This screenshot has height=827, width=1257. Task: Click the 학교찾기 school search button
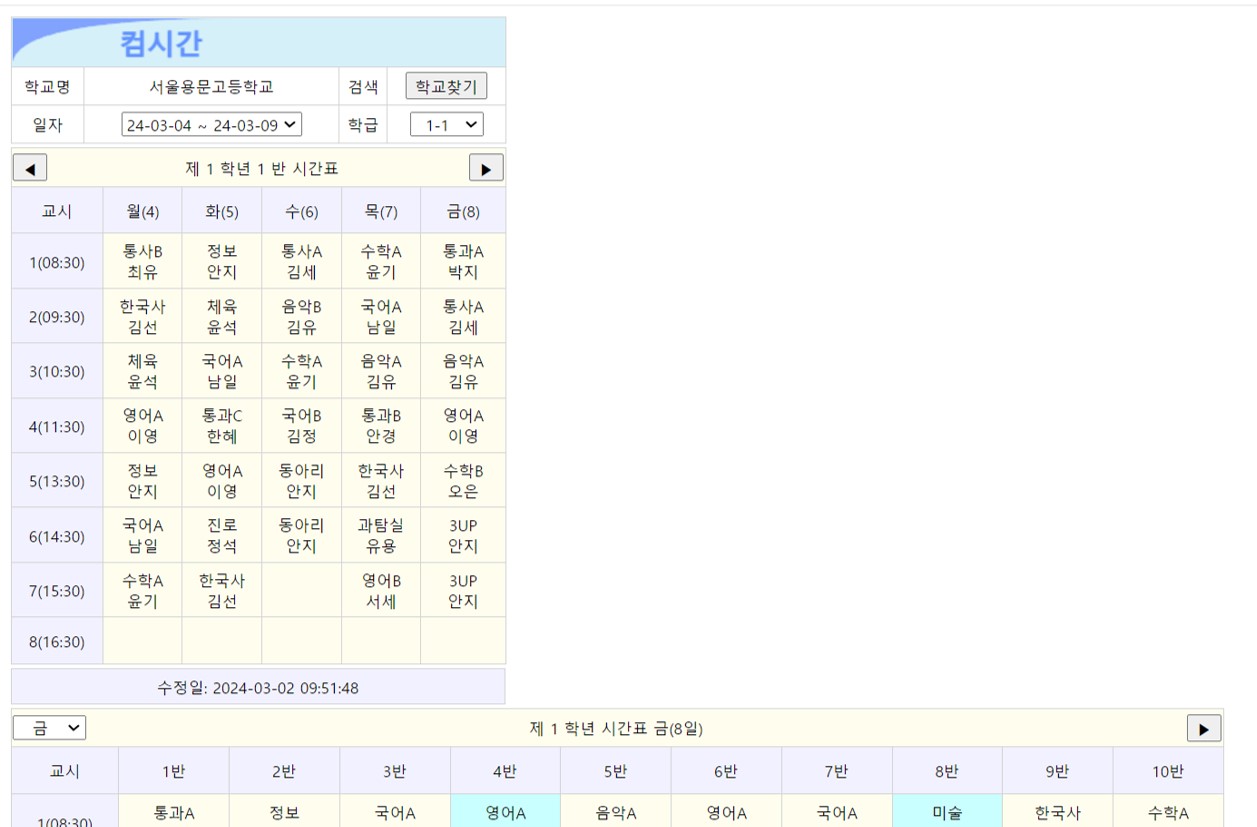pos(446,87)
